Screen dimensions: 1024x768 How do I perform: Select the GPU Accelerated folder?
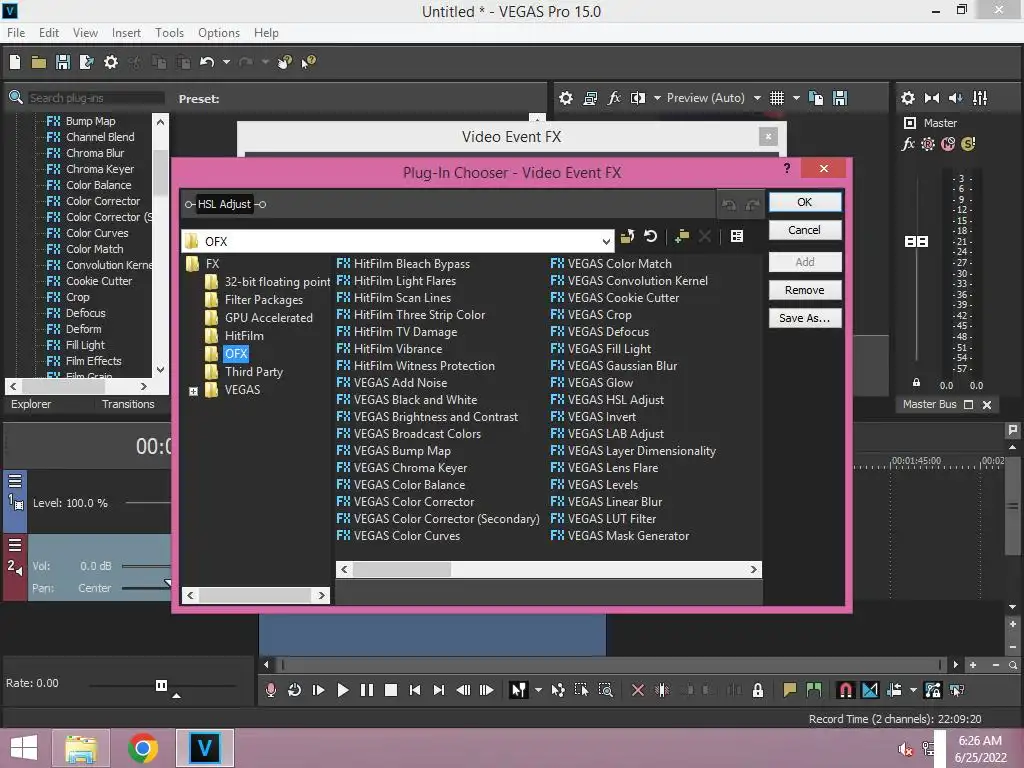269,318
